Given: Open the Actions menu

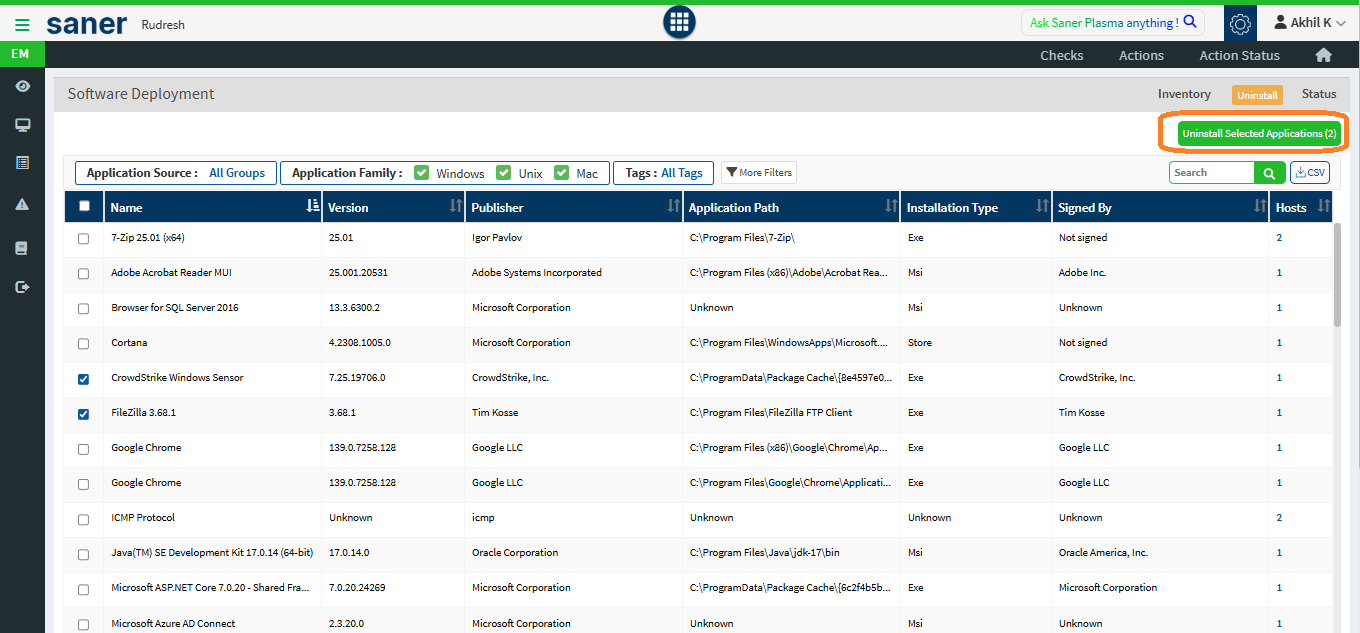Looking at the screenshot, I should pos(1141,55).
